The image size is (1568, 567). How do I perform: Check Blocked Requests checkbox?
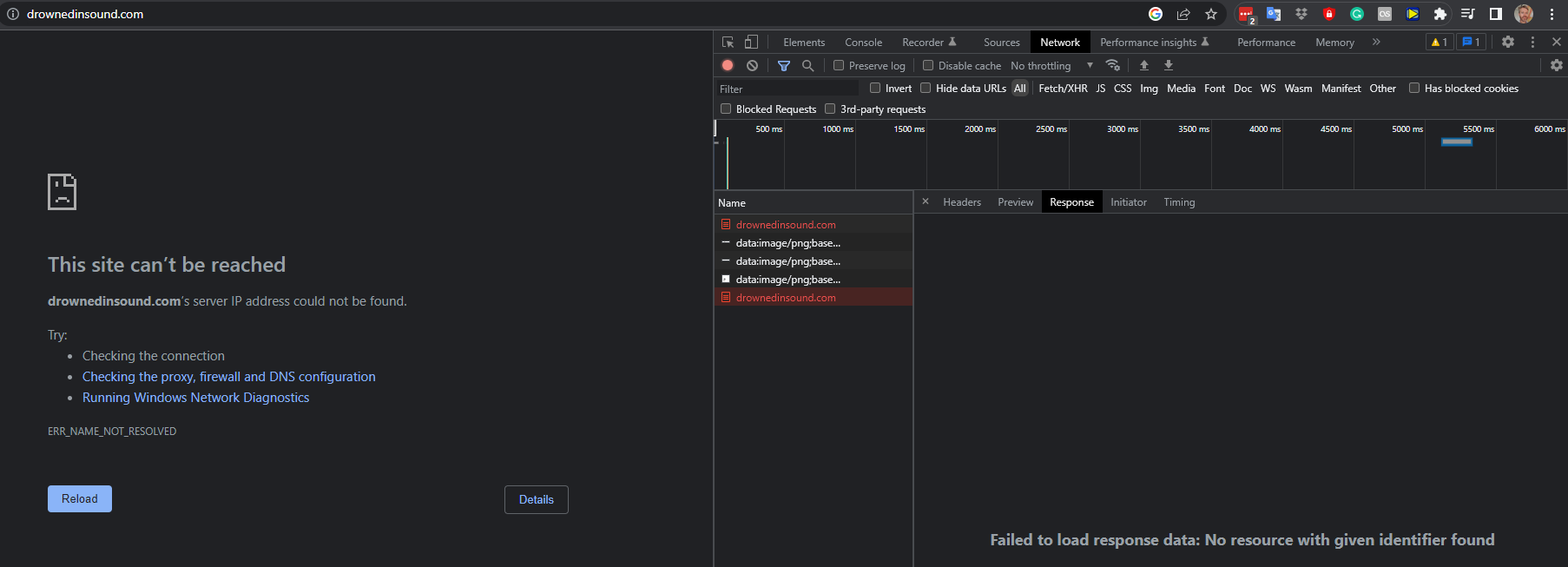click(x=726, y=109)
